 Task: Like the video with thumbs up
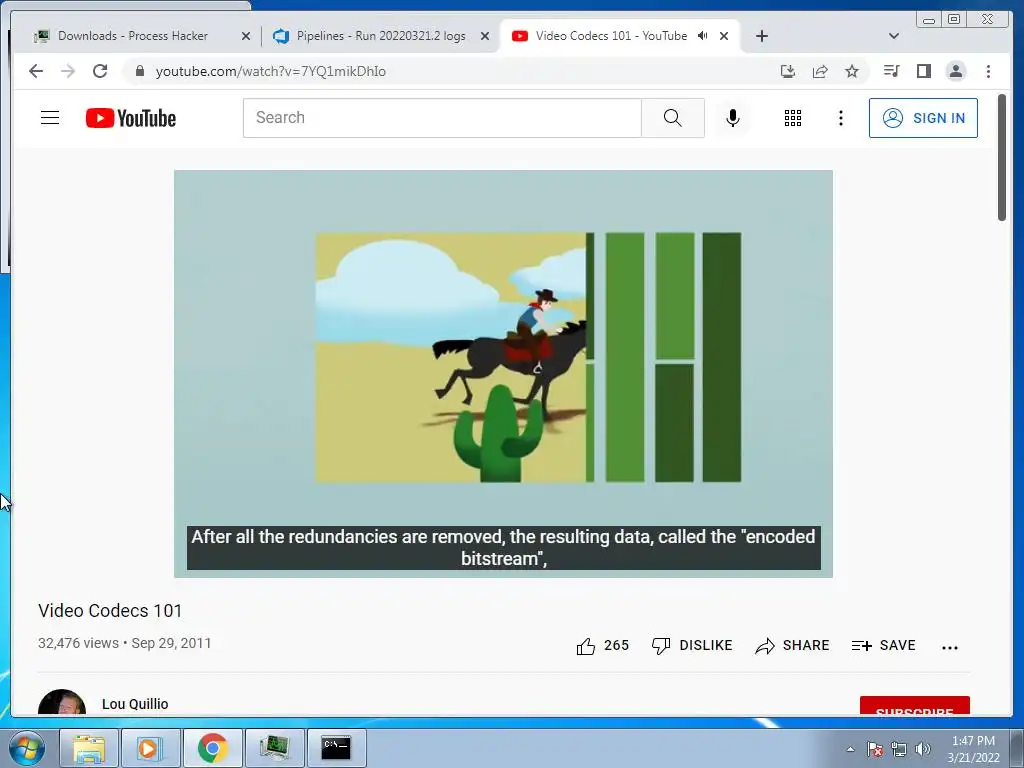coord(586,646)
